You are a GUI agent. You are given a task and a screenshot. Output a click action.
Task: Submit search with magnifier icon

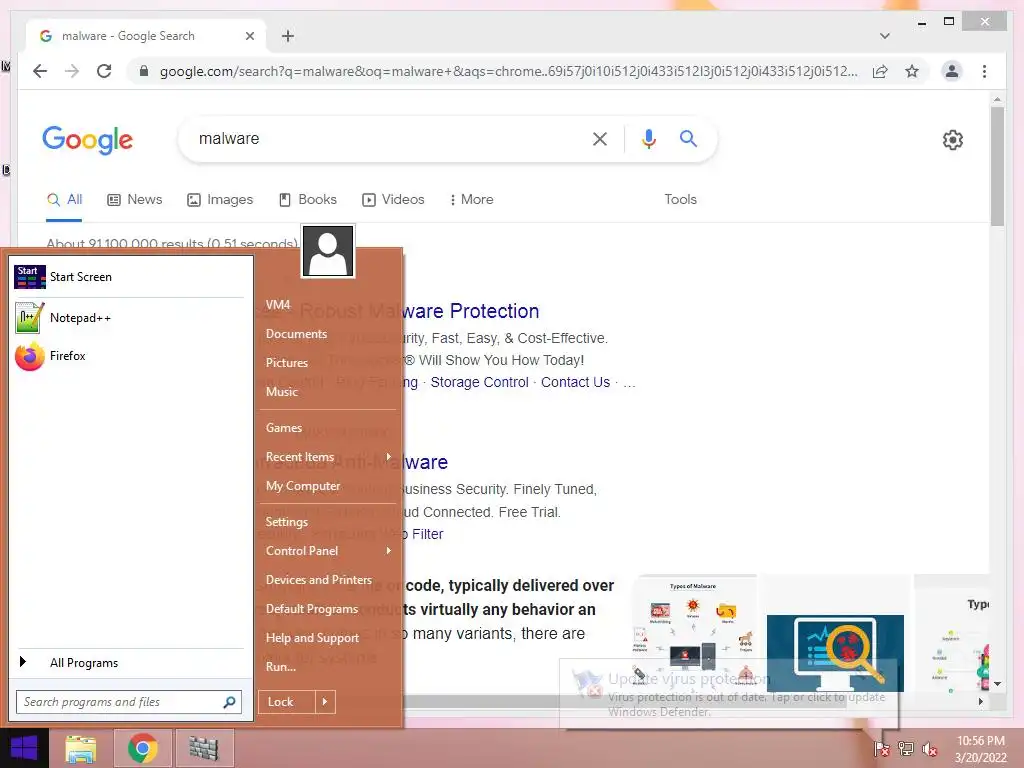tap(688, 138)
